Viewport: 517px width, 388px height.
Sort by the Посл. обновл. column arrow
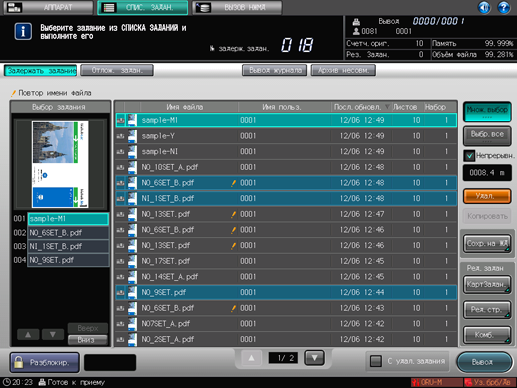pos(387,107)
